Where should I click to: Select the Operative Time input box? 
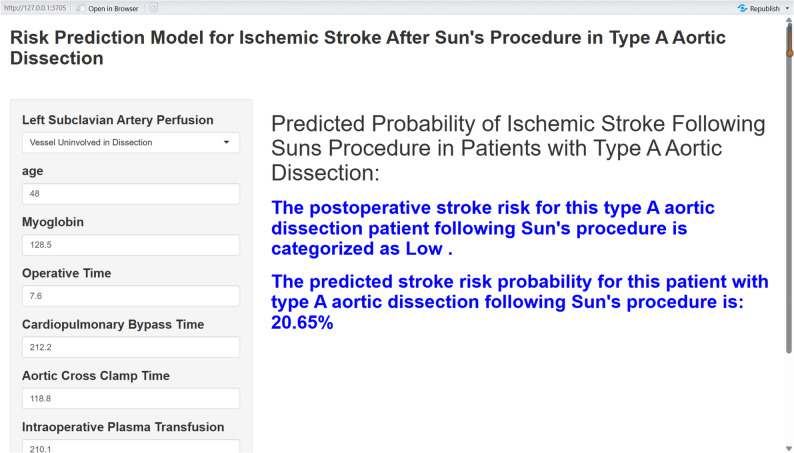pos(131,296)
